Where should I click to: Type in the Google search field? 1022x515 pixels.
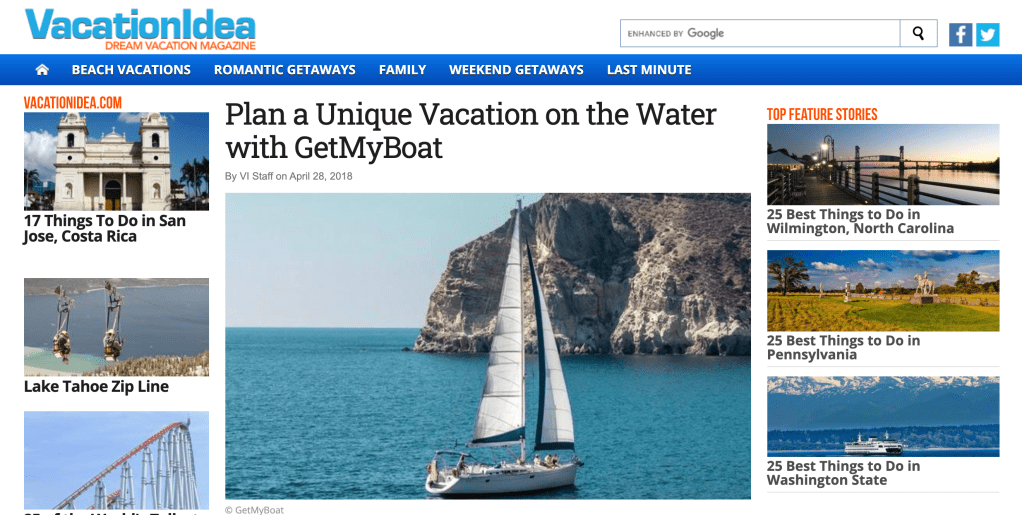coord(760,34)
